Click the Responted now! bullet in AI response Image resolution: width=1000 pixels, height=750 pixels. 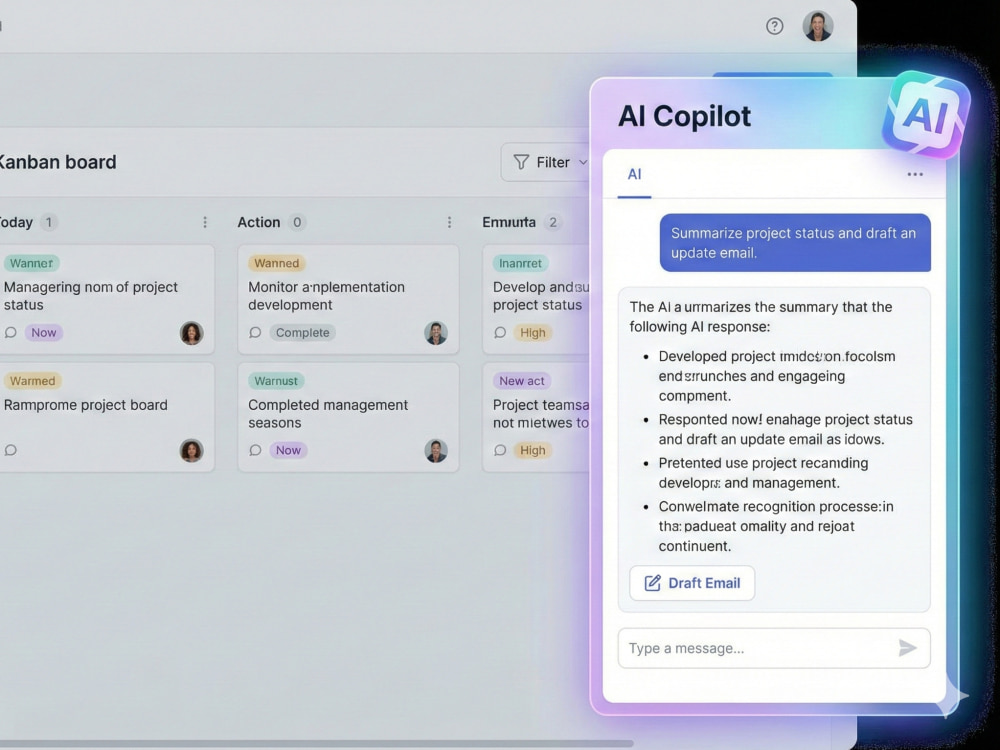click(x=786, y=429)
